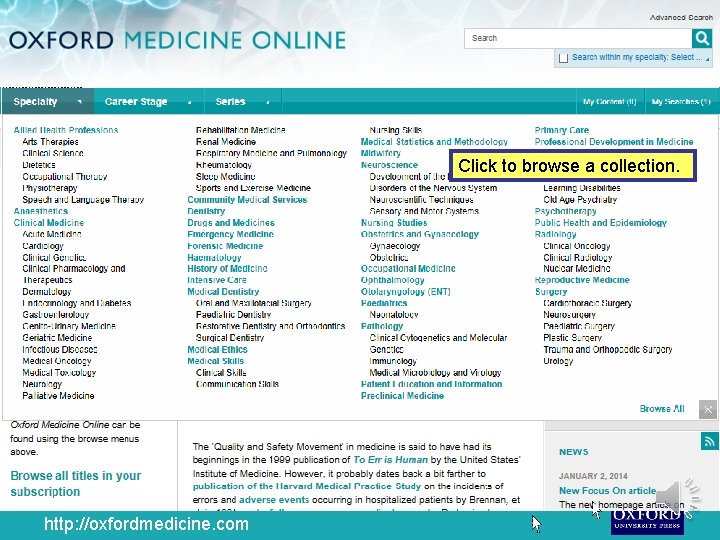Browse Medical Ethics
This screenshot has height=540, width=720.
(x=217, y=349)
